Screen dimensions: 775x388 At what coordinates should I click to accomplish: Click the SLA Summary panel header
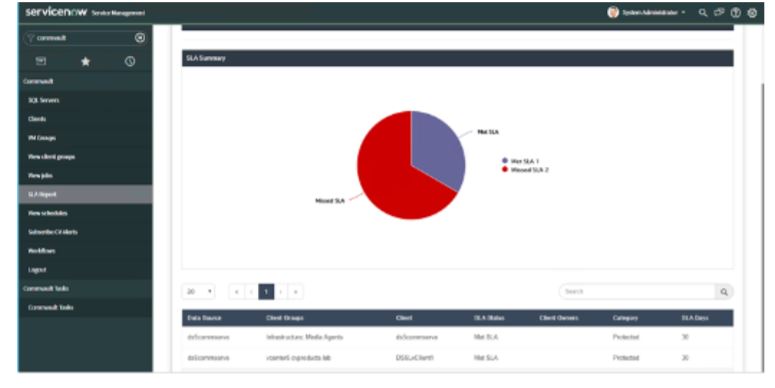pos(458,58)
